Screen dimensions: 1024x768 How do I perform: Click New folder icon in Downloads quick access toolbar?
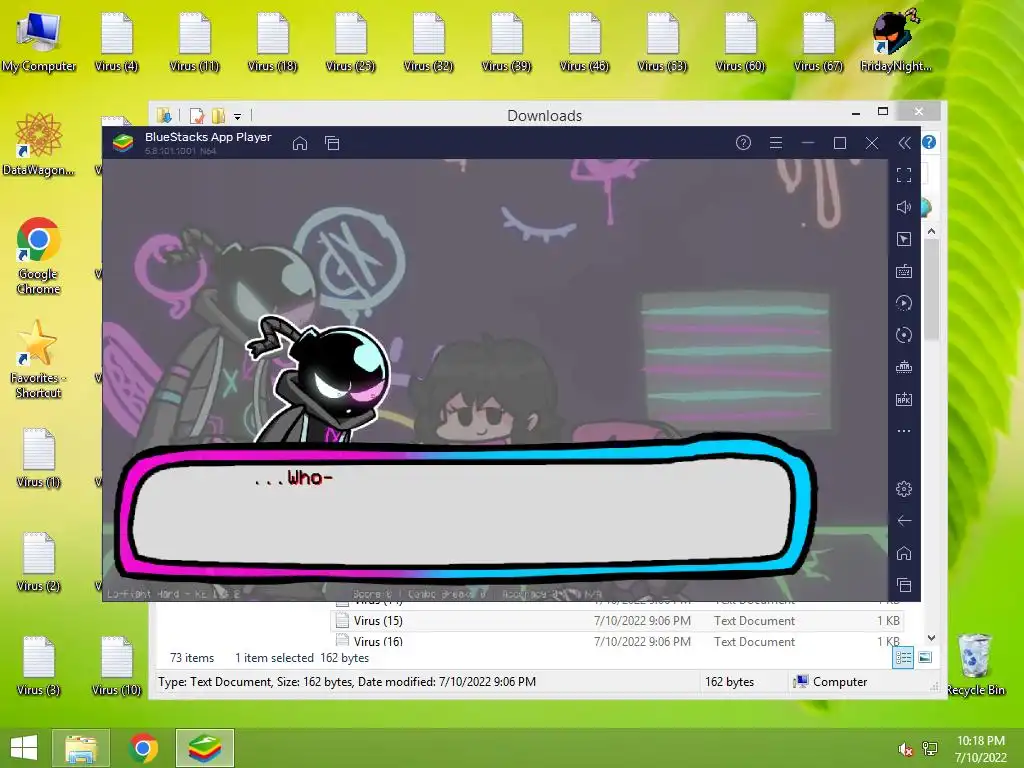click(219, 116)
